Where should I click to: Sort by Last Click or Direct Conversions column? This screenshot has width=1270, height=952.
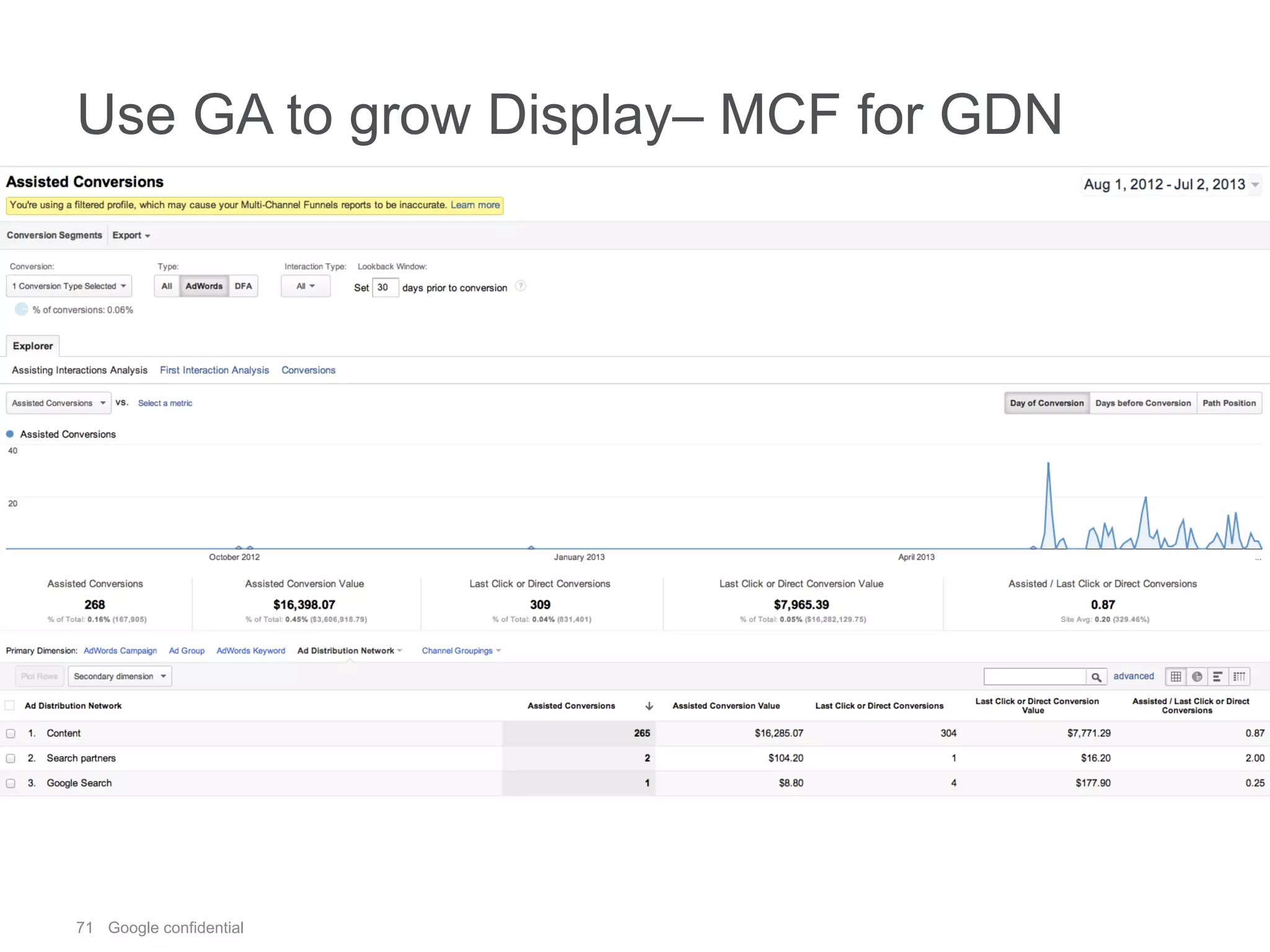click(x=879, y=706)
